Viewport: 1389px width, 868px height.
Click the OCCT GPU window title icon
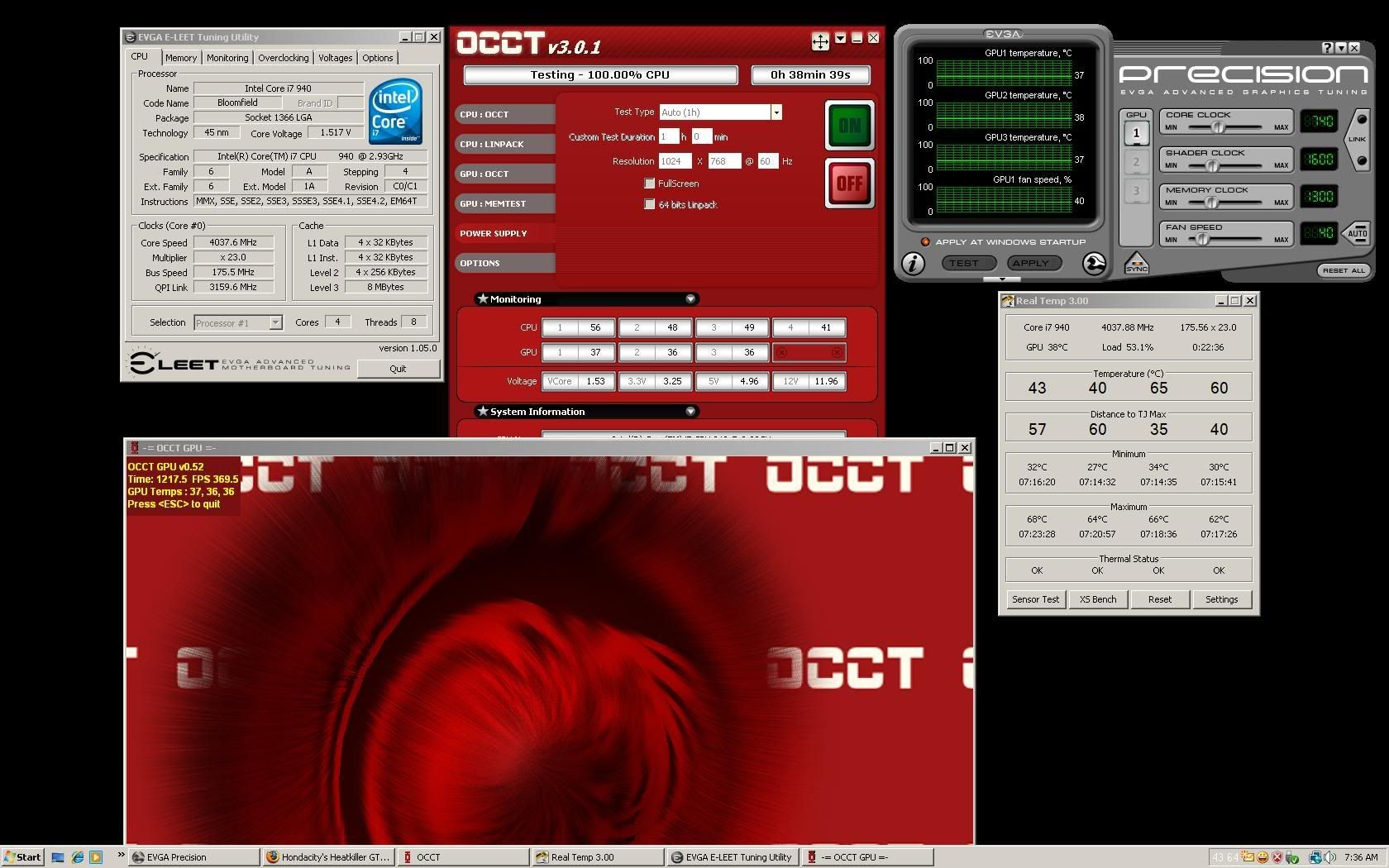(x=134, y=447)
